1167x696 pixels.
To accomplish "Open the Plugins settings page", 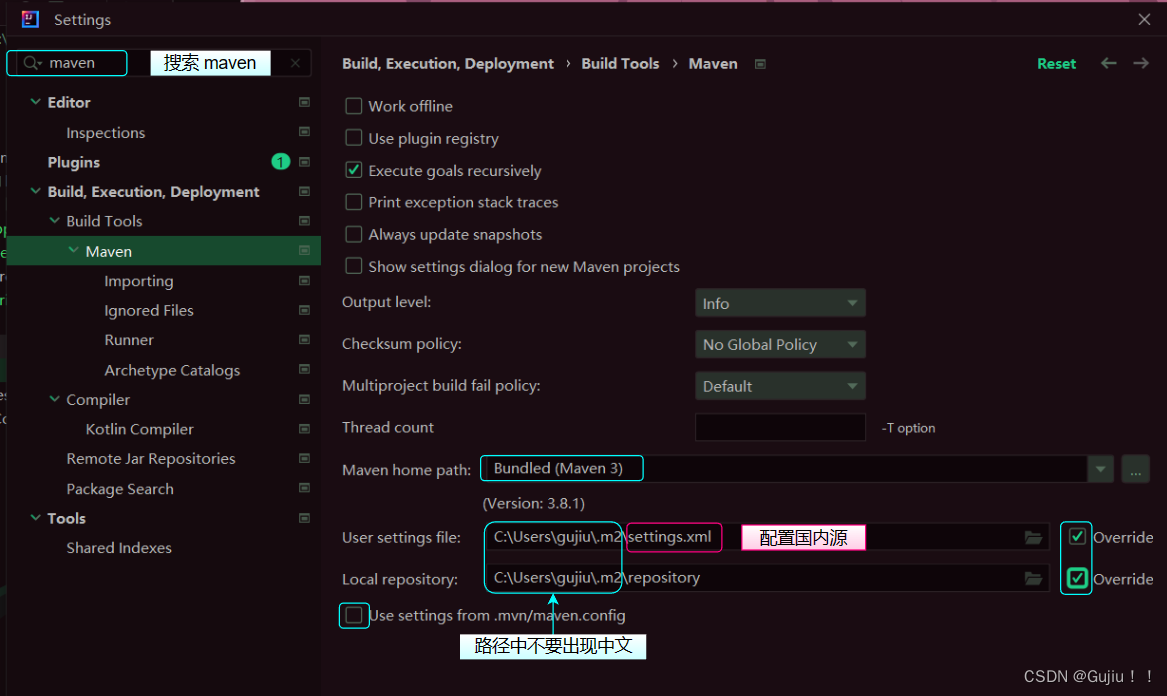I will click(74, 162).
